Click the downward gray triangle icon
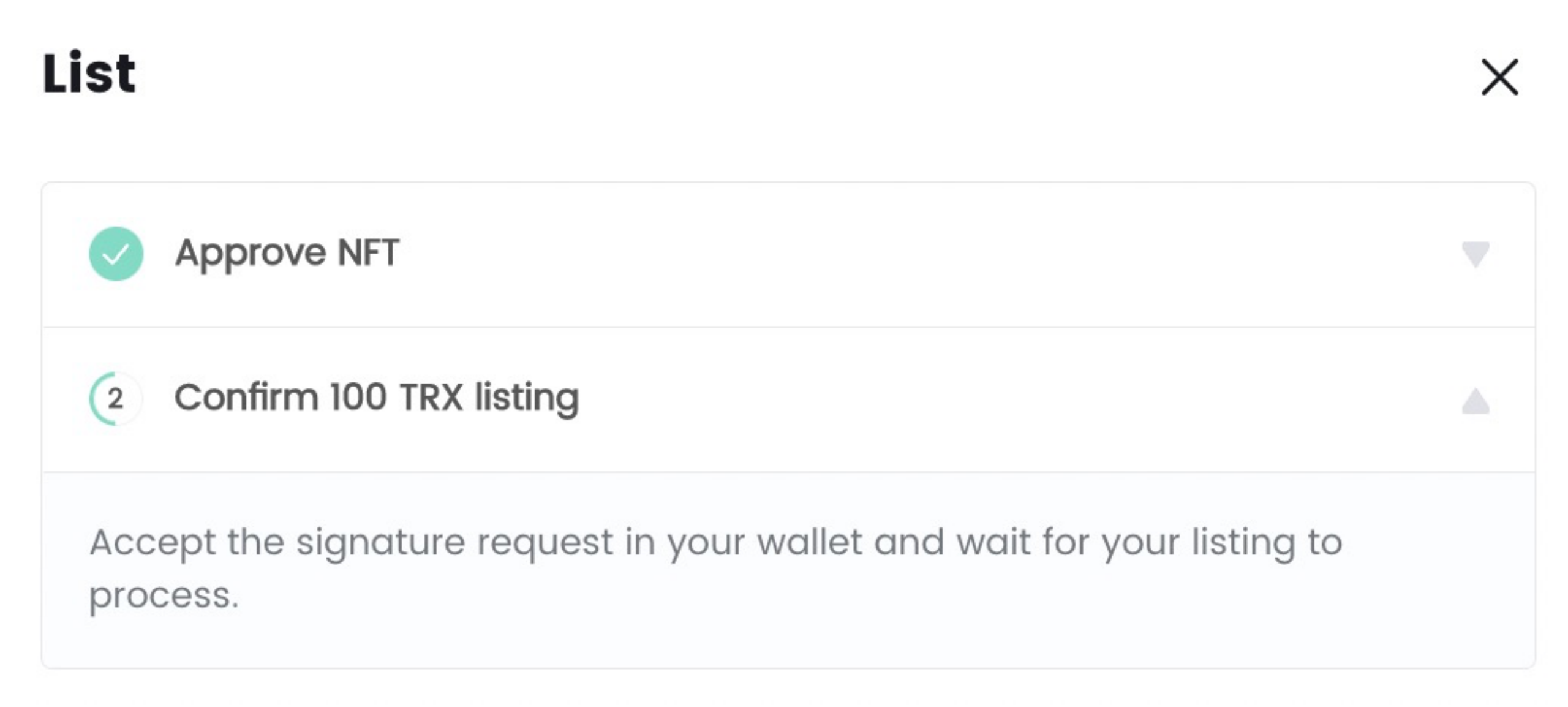1568x707 pixels. pyautogui.click(x=1476, y=254)
